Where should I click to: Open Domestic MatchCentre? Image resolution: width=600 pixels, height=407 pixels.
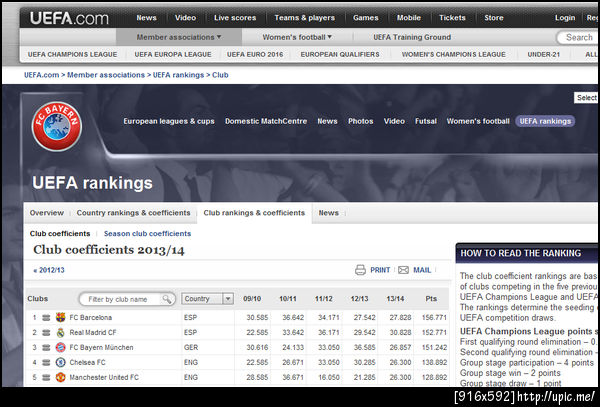pos(266,121)
